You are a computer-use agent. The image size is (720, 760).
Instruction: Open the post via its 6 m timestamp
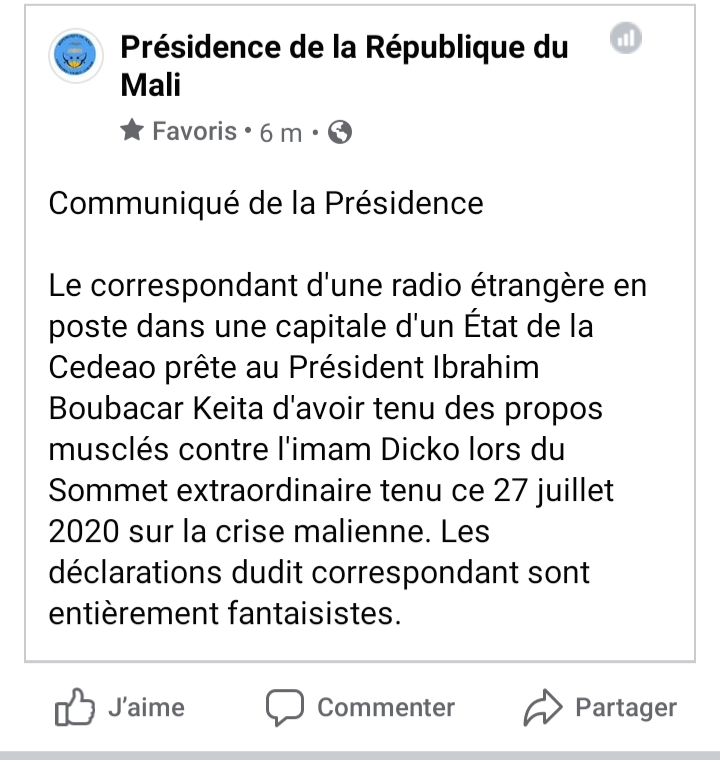click(280, 133)
